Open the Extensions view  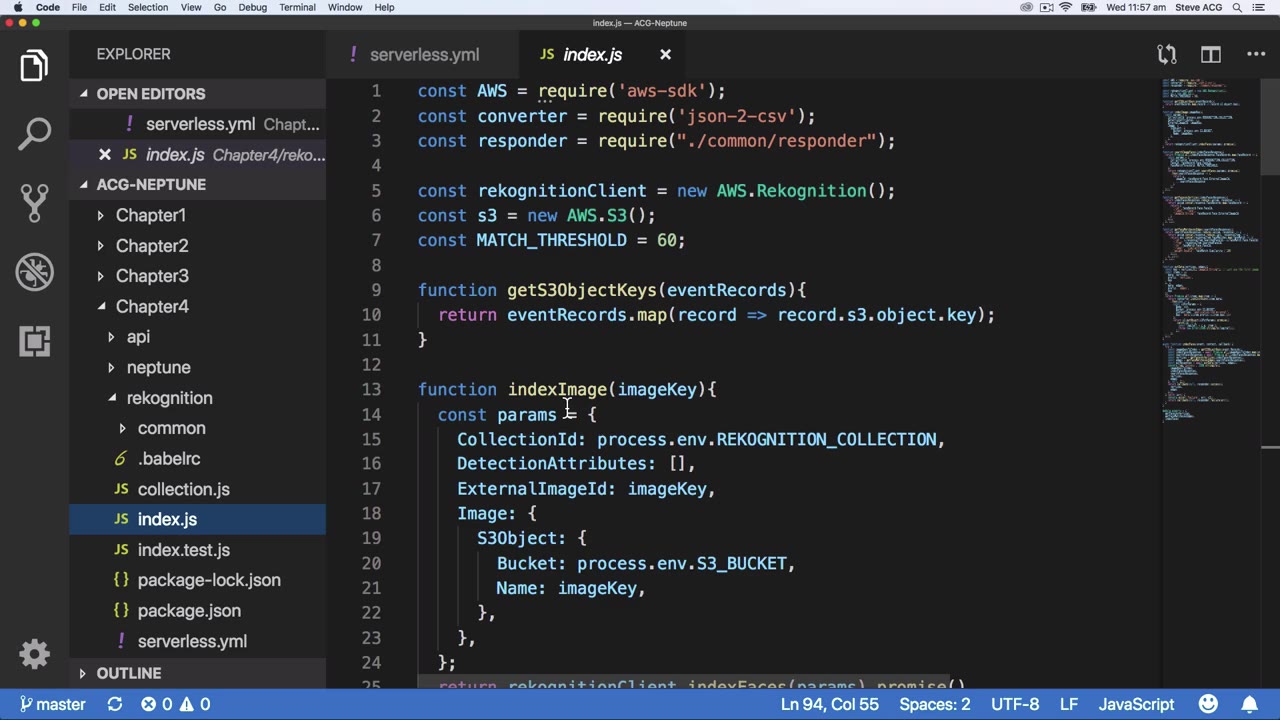point(34,341)
